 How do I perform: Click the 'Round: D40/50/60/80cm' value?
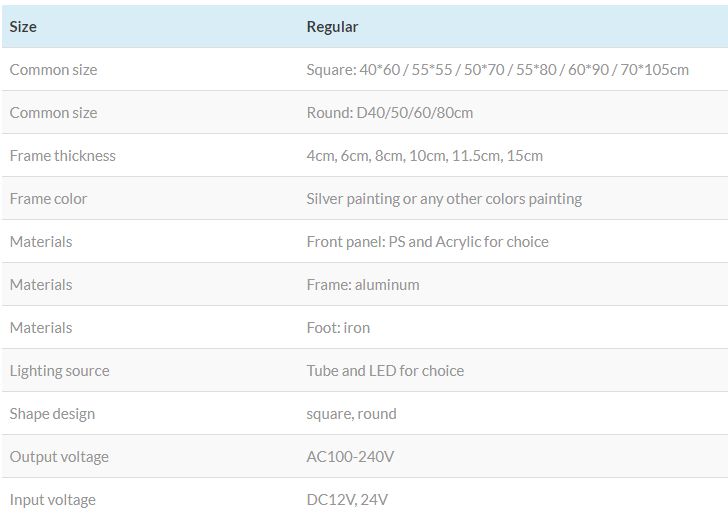click(x=389, y=113)
